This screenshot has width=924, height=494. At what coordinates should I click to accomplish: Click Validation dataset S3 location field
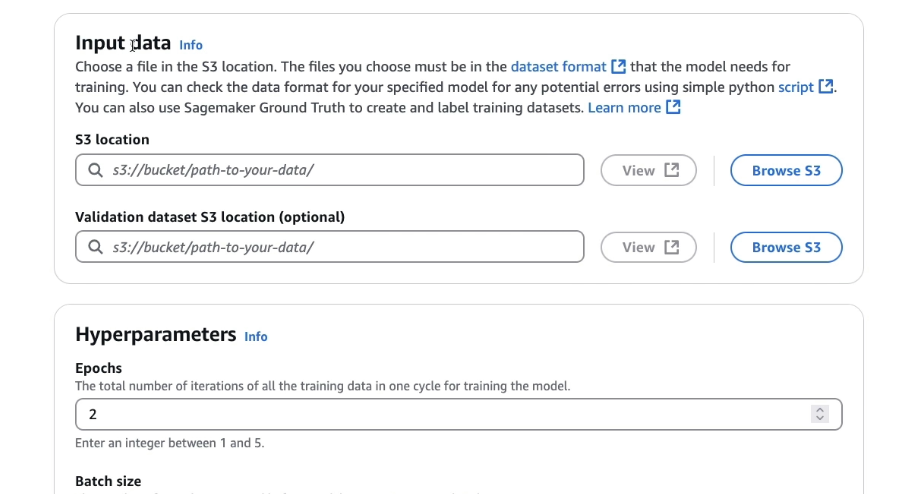(329, 247)
